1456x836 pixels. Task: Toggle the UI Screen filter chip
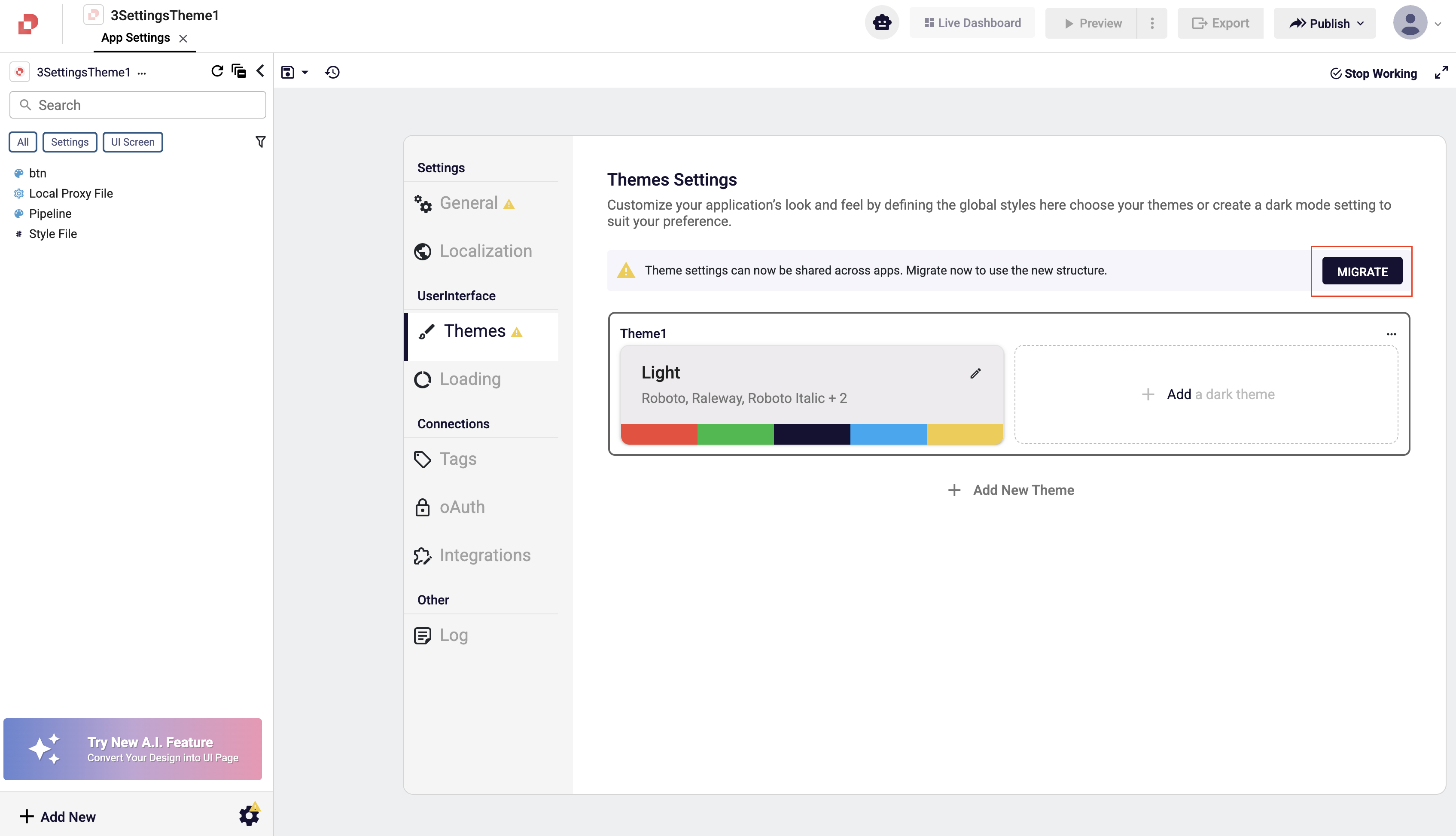[133, 142]
